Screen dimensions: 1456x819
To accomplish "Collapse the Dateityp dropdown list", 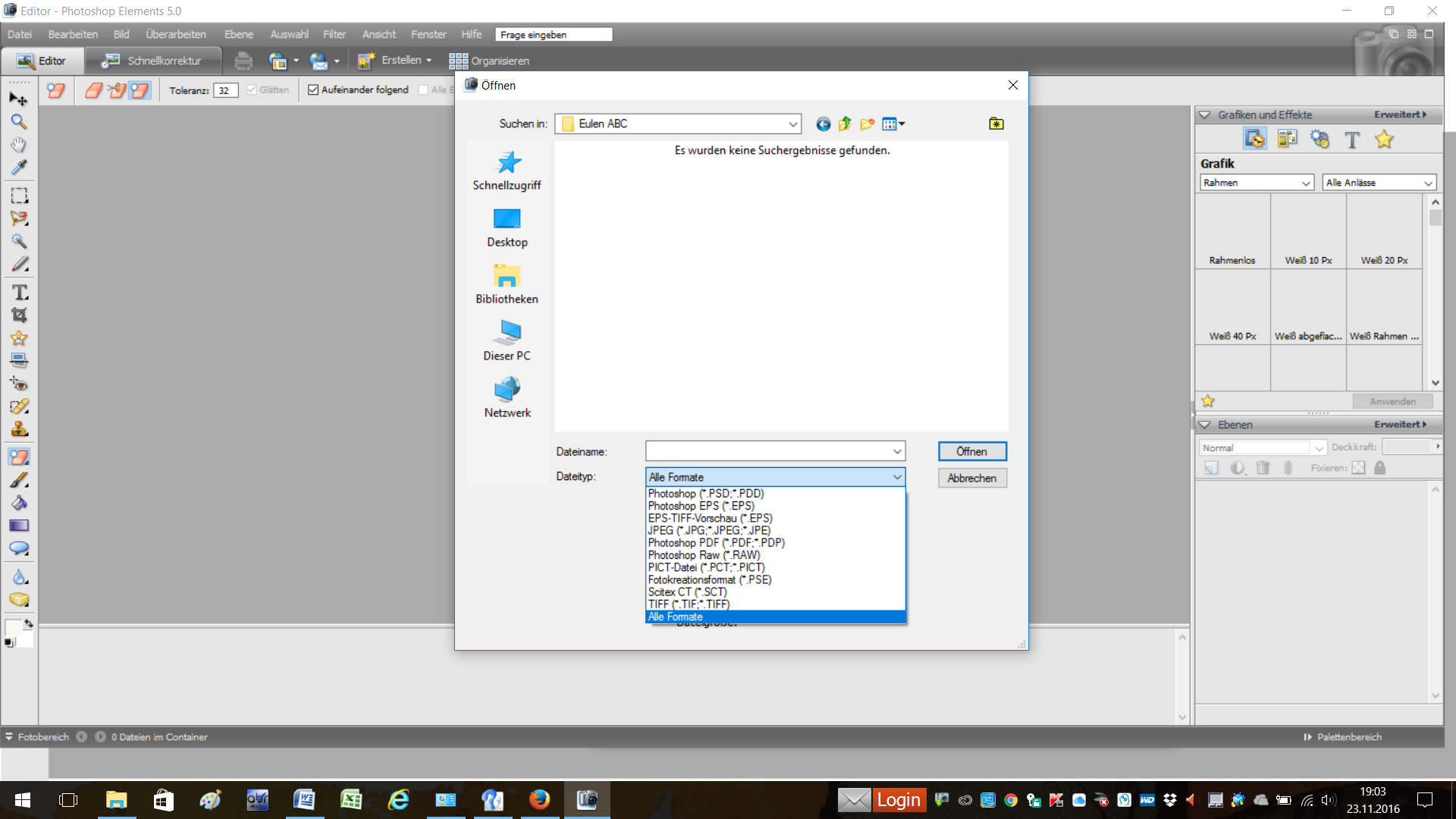I will tap(897, 477).
